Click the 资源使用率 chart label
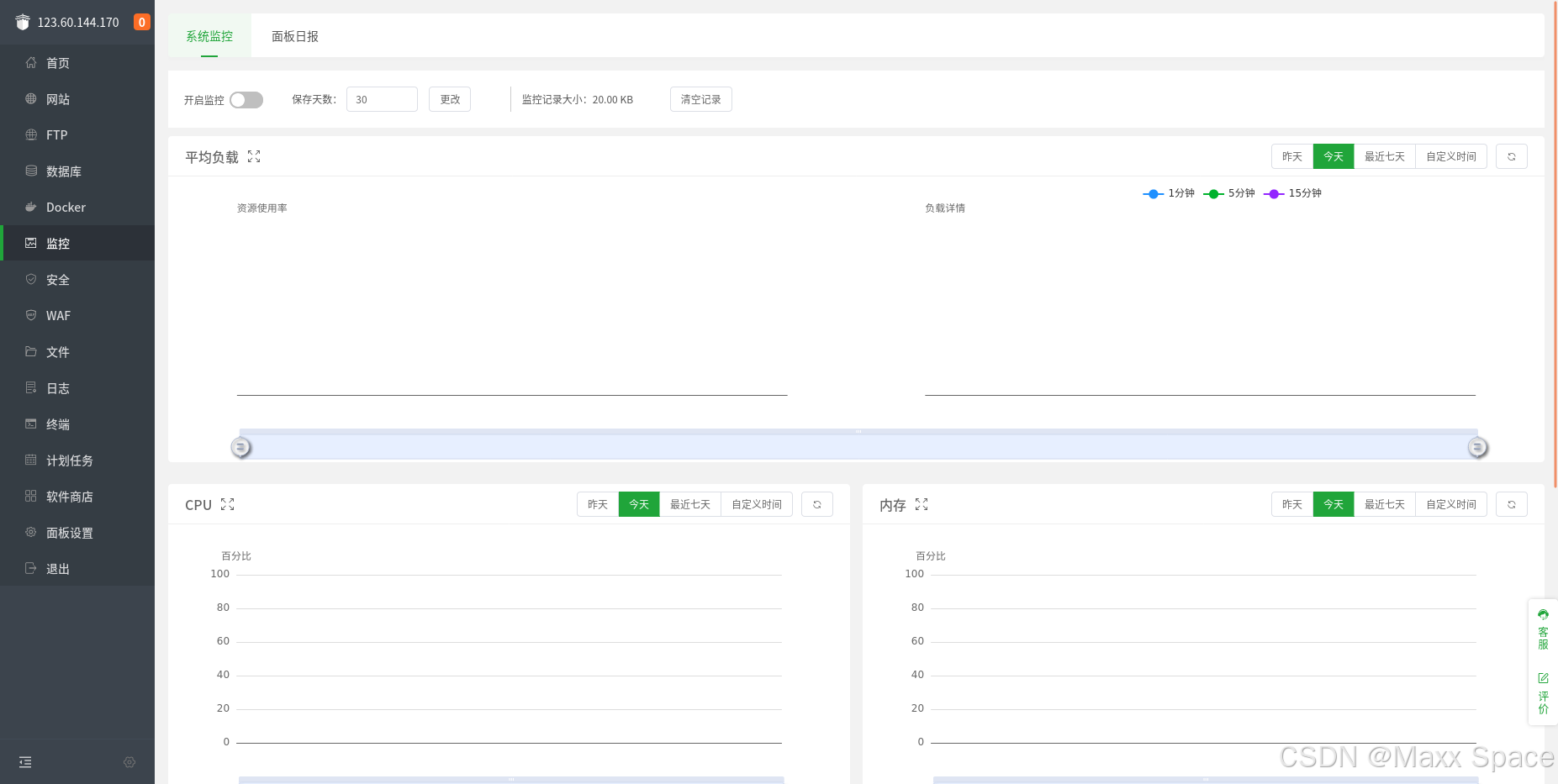This screenshot has height=784, width=1558. [x=262, y=208]
